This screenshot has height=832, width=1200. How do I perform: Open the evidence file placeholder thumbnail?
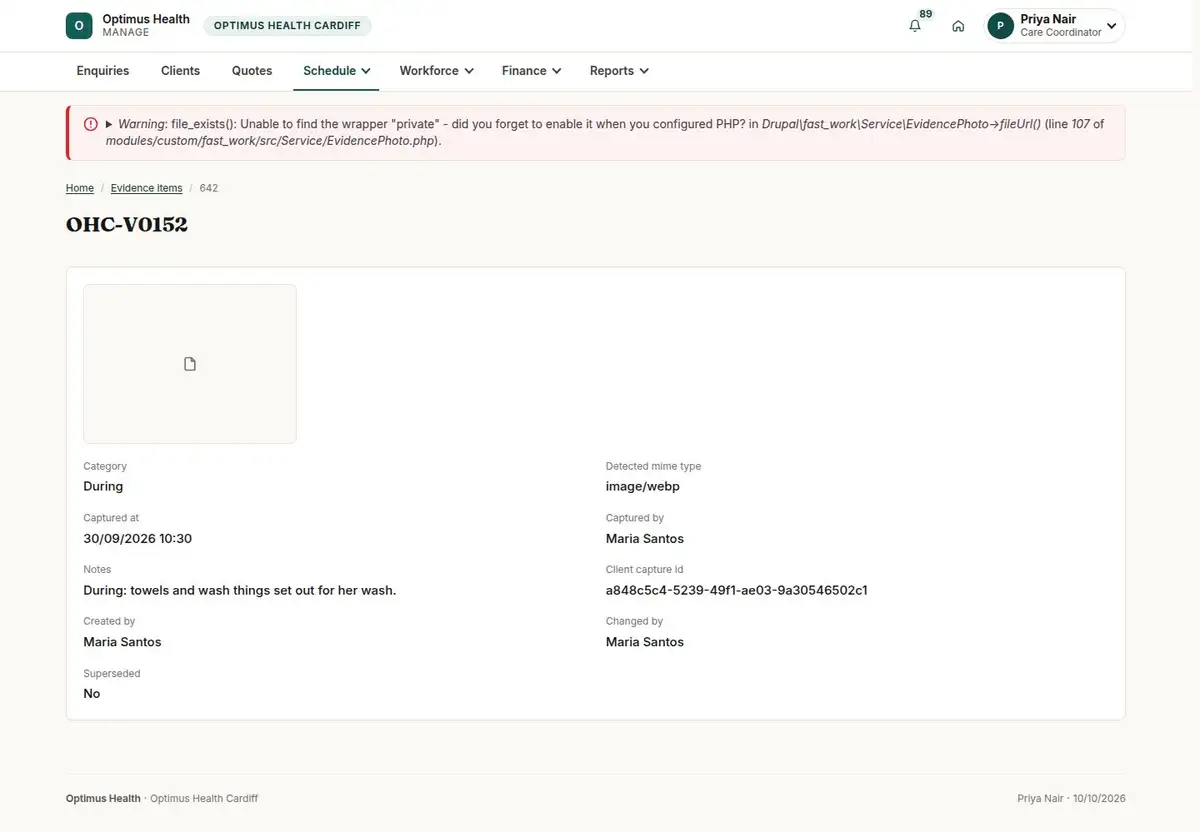[x=190, y=364]
